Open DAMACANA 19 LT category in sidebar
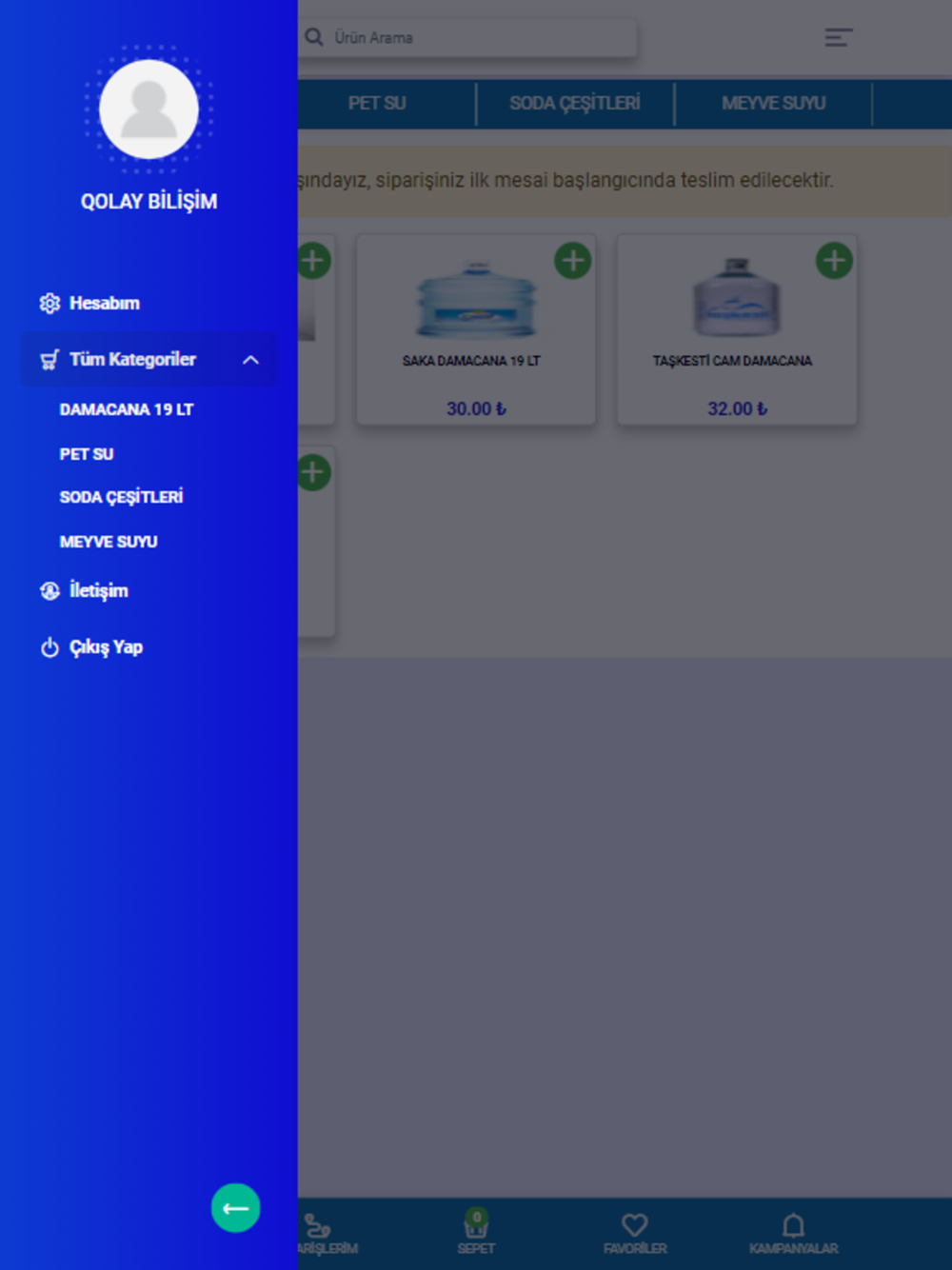952x1270 pixels. 127,409
